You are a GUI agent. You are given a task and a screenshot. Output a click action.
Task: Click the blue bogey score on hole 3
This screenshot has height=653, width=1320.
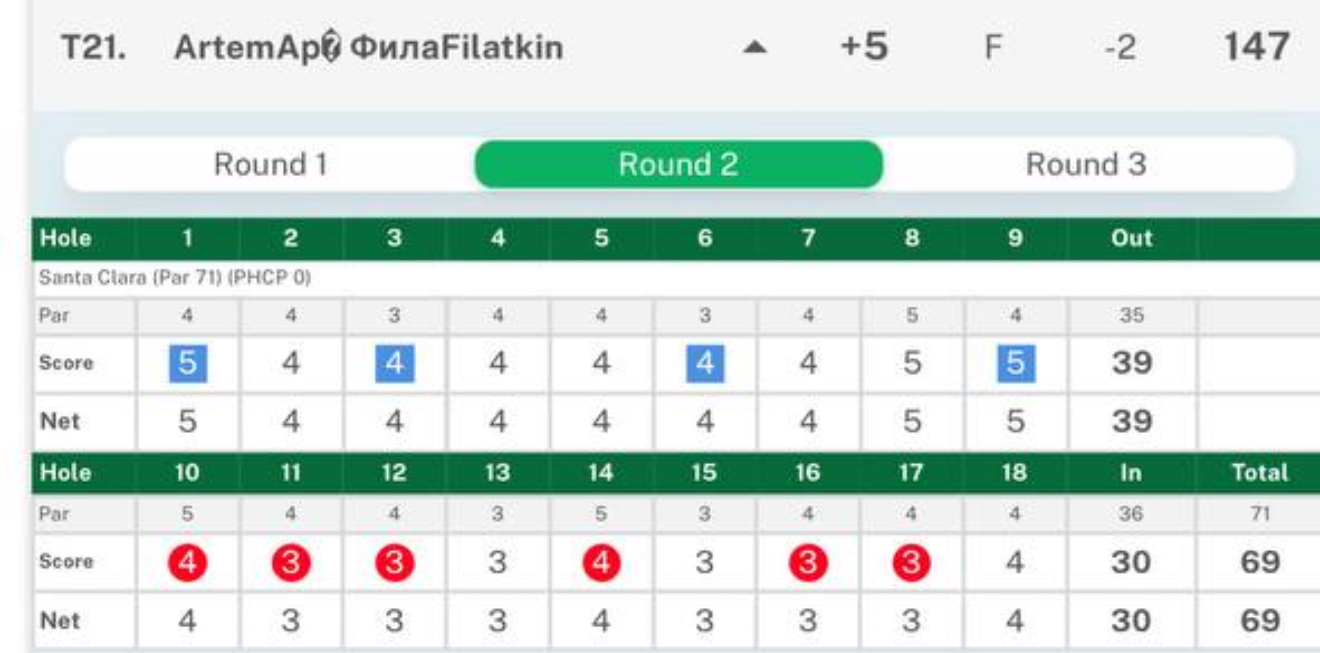point(394,363)
